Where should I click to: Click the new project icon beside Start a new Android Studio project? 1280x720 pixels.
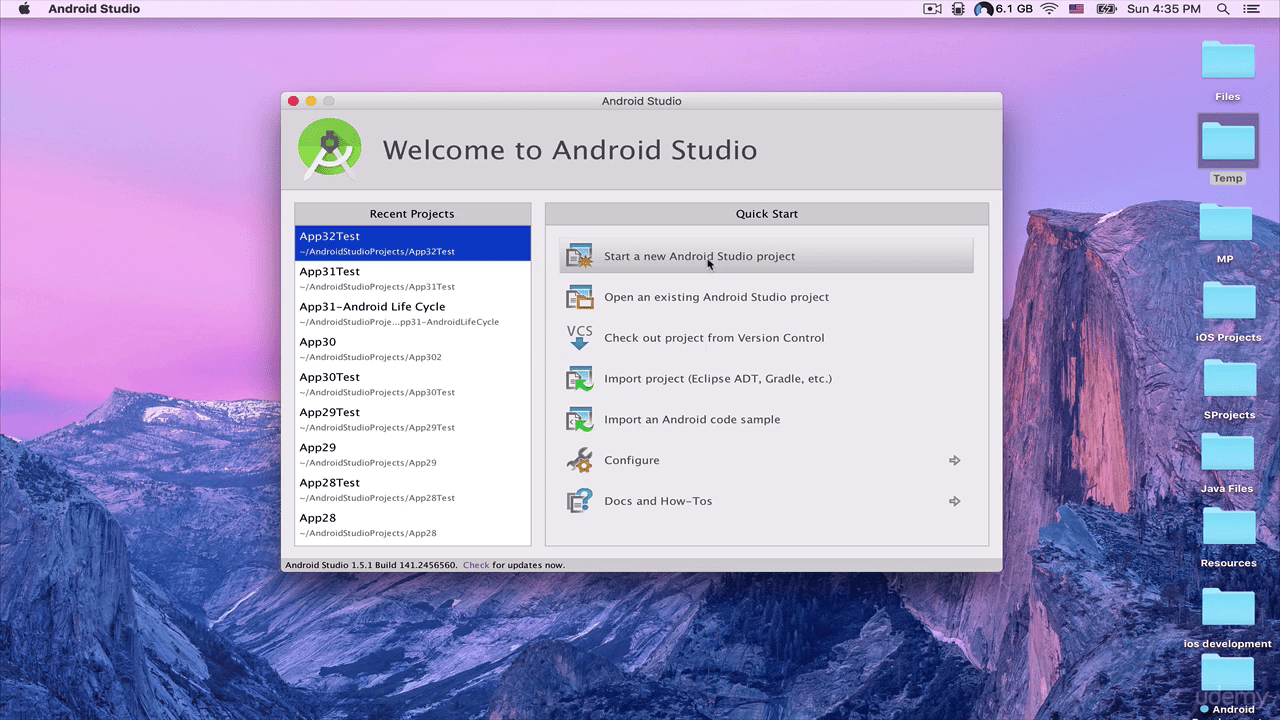click(579, 256)
